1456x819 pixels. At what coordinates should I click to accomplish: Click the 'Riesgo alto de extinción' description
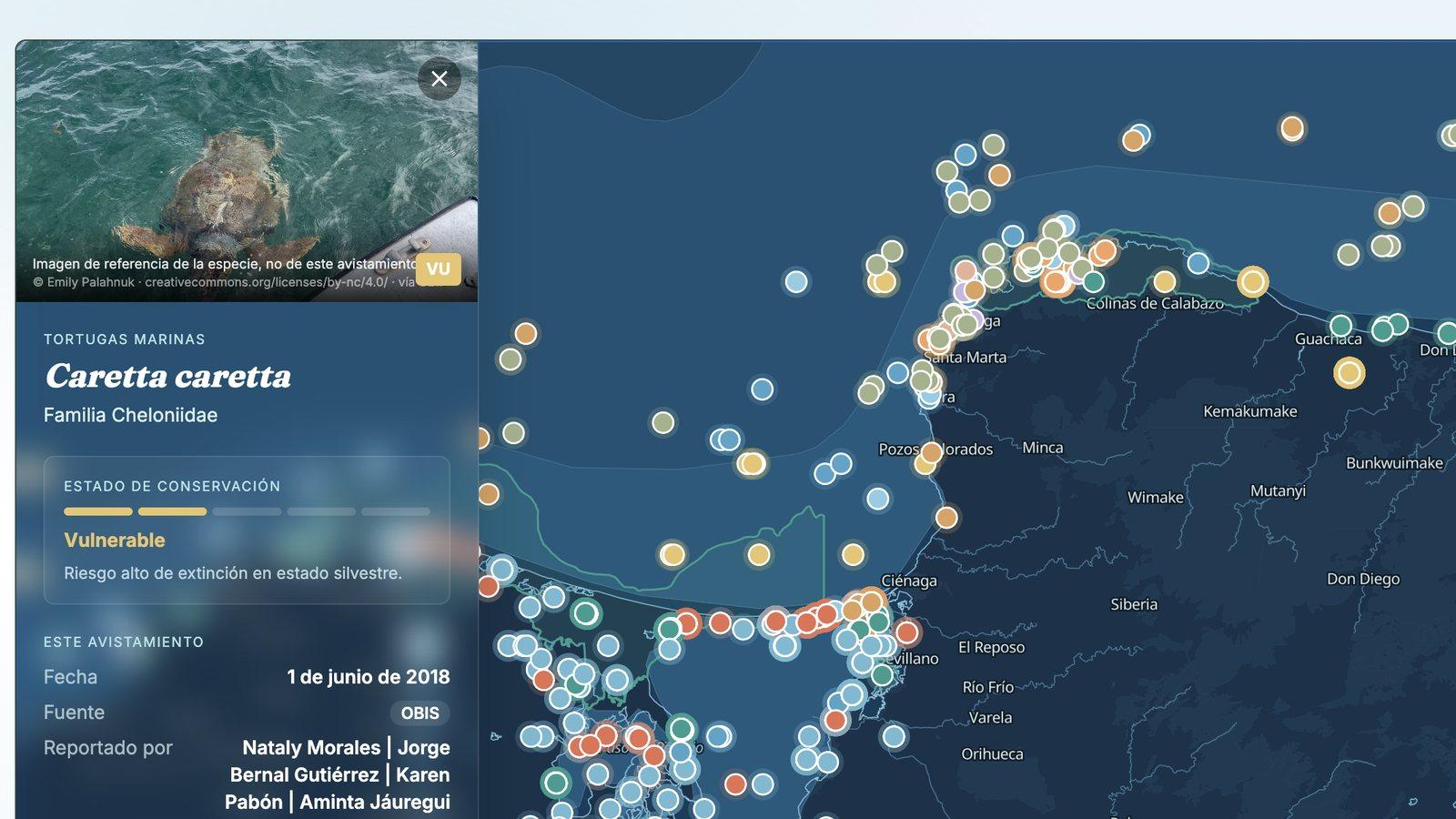232,573
